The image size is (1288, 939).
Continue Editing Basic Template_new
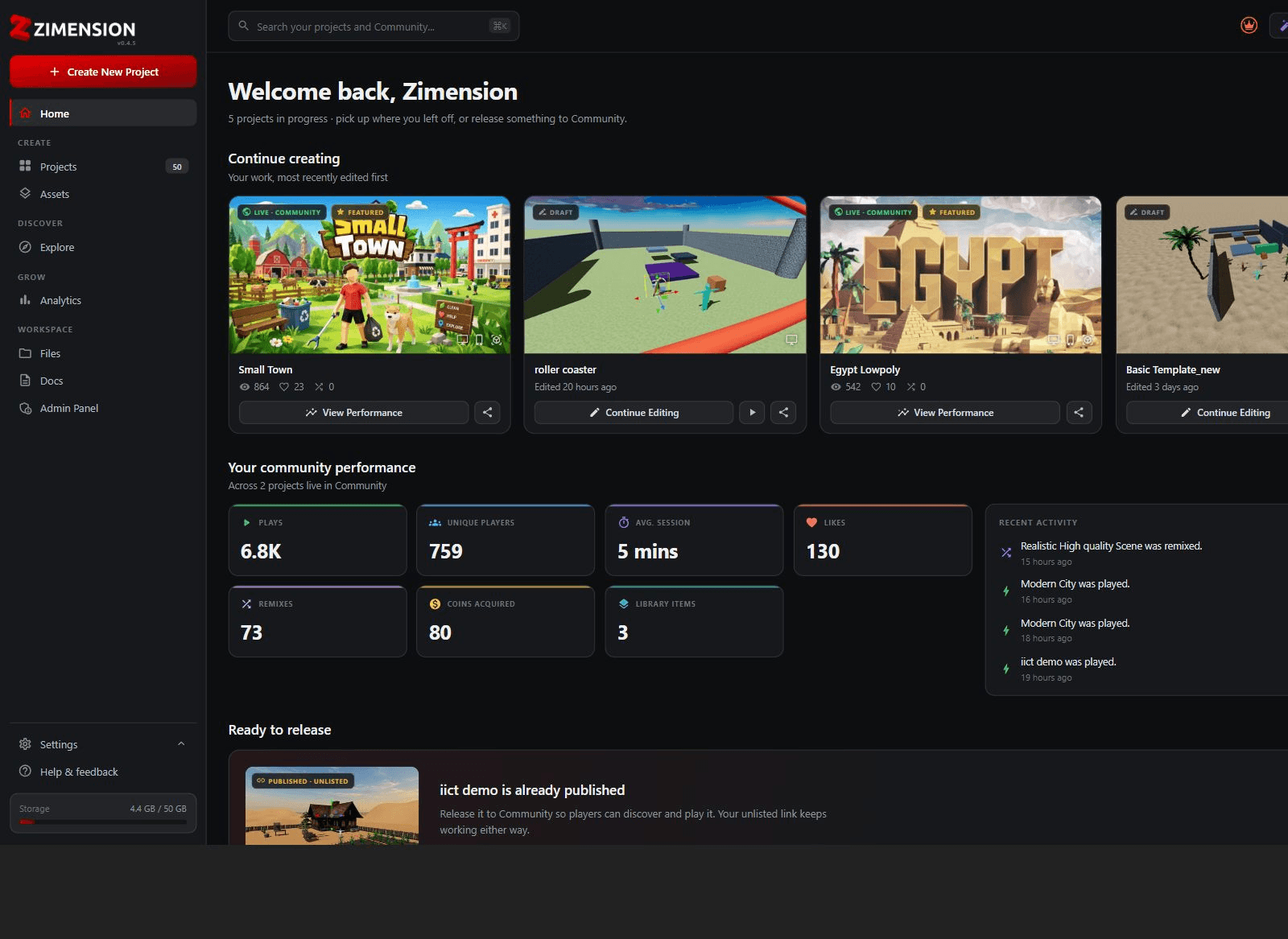tap(1207, 413)
